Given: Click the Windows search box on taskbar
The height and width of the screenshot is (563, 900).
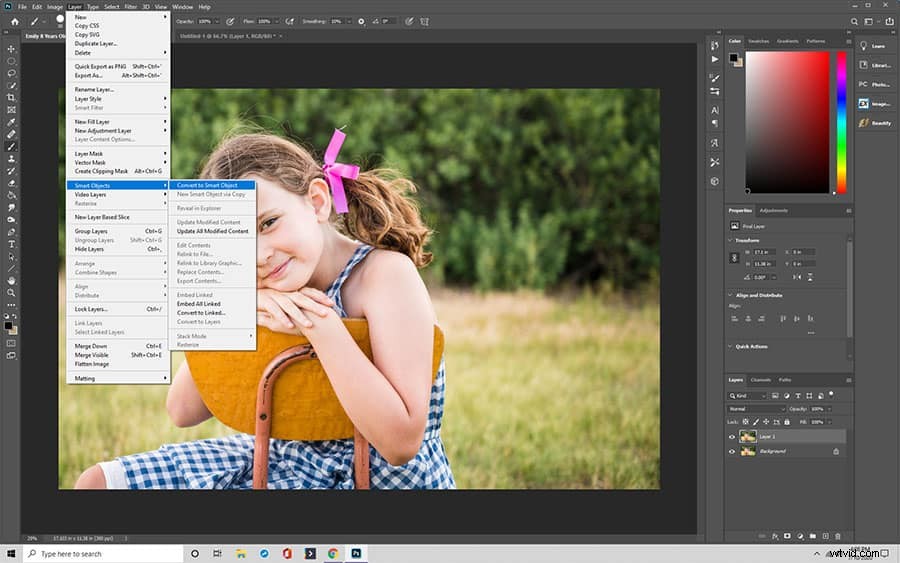Looking at the screenshot, I should coord(103,554).
